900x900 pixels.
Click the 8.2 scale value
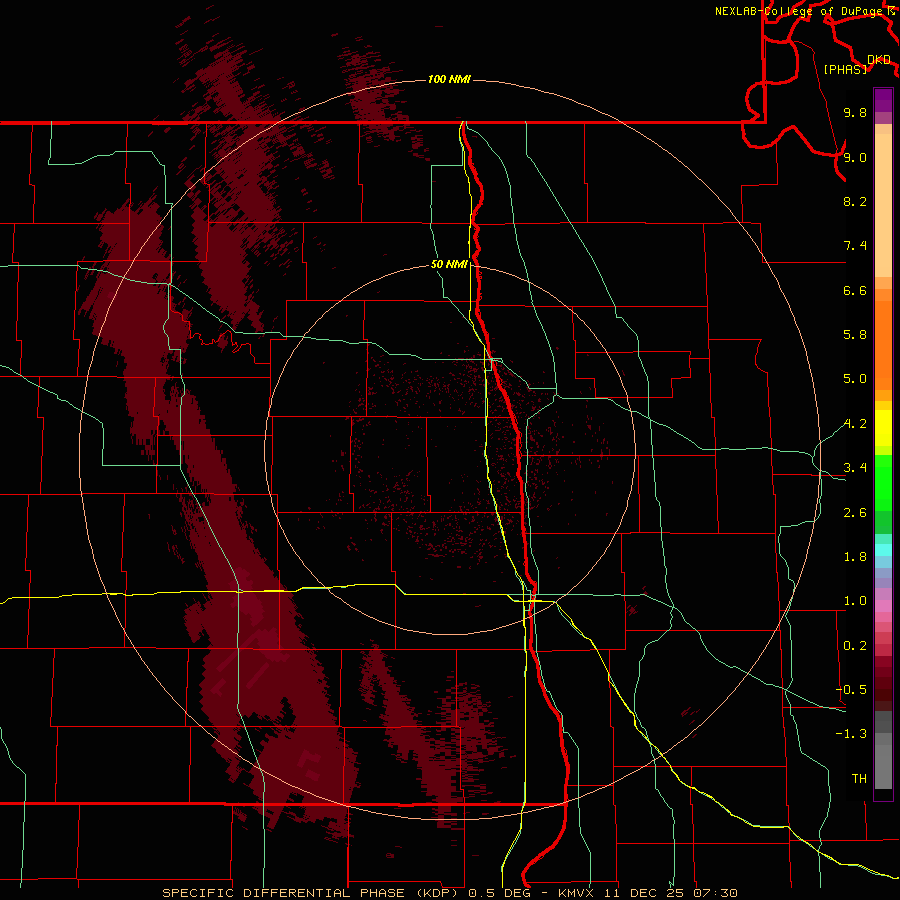click(855, 201)
